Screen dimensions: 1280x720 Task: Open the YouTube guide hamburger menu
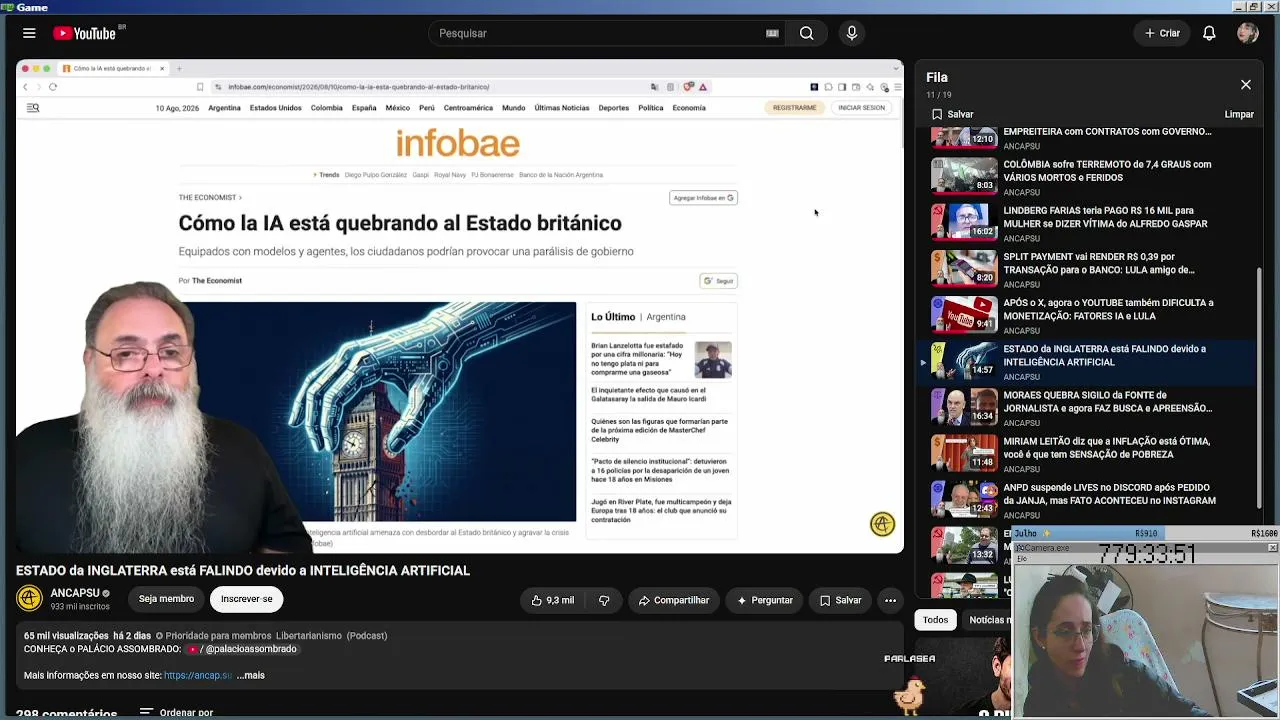[29, 33]
